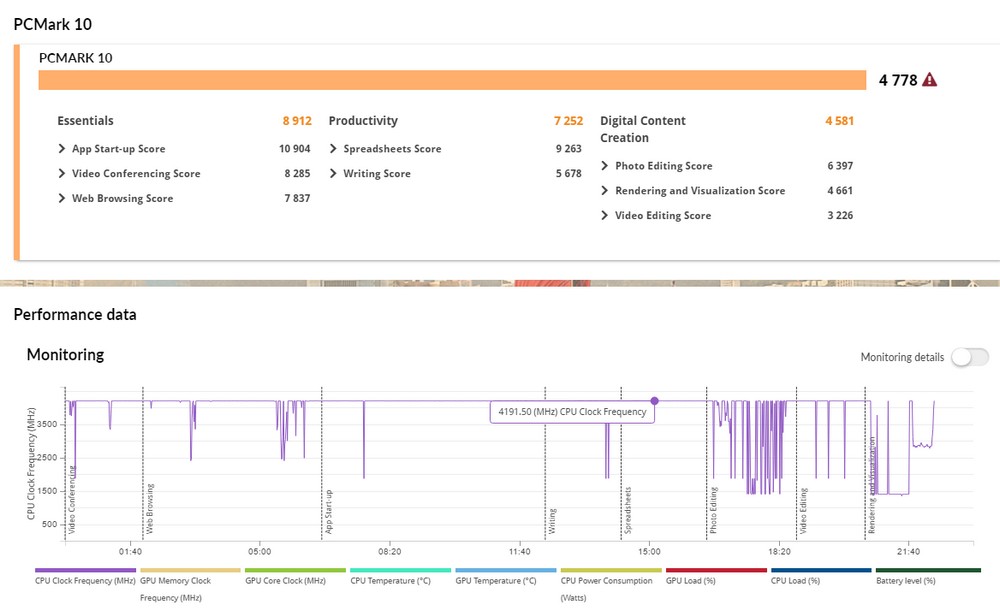Select CPU Temperature legend item
This screenshot has width=1000, height=611.
pos(401,577)
